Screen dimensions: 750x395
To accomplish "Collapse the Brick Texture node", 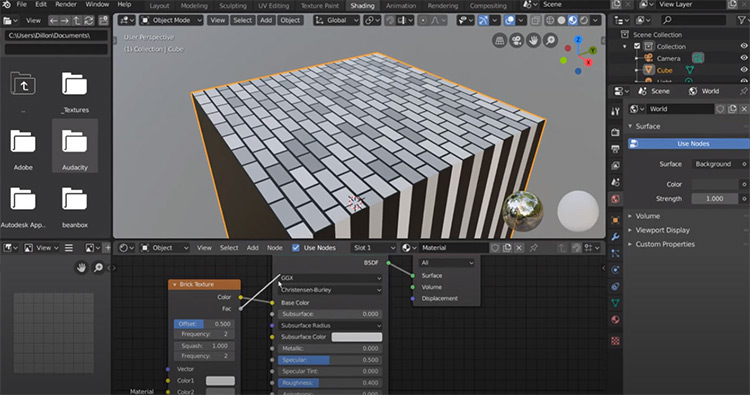I will [175, 285].
